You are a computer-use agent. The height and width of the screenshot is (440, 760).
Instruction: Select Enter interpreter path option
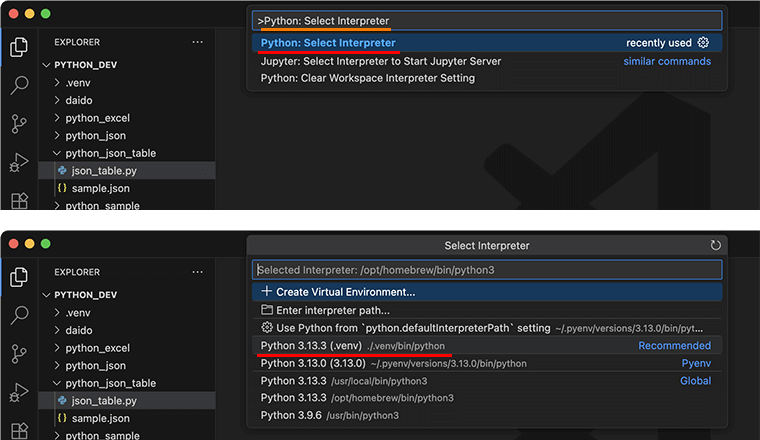(487, 310)
